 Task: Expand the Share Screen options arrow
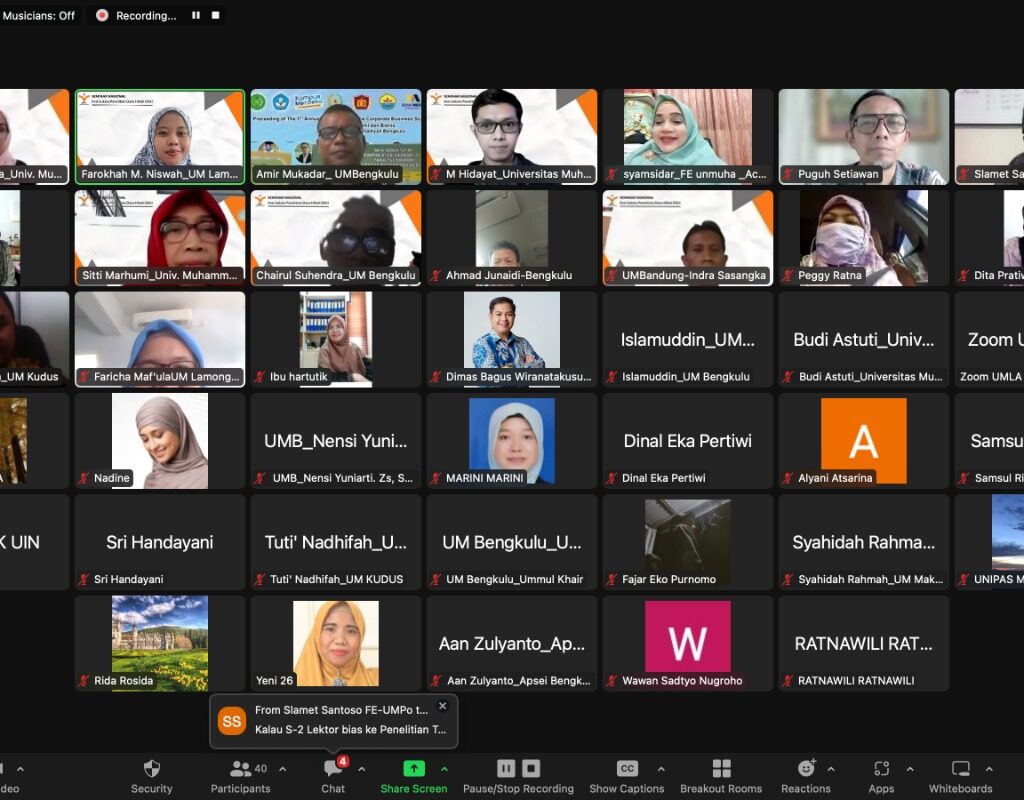(x=445, y=769)
